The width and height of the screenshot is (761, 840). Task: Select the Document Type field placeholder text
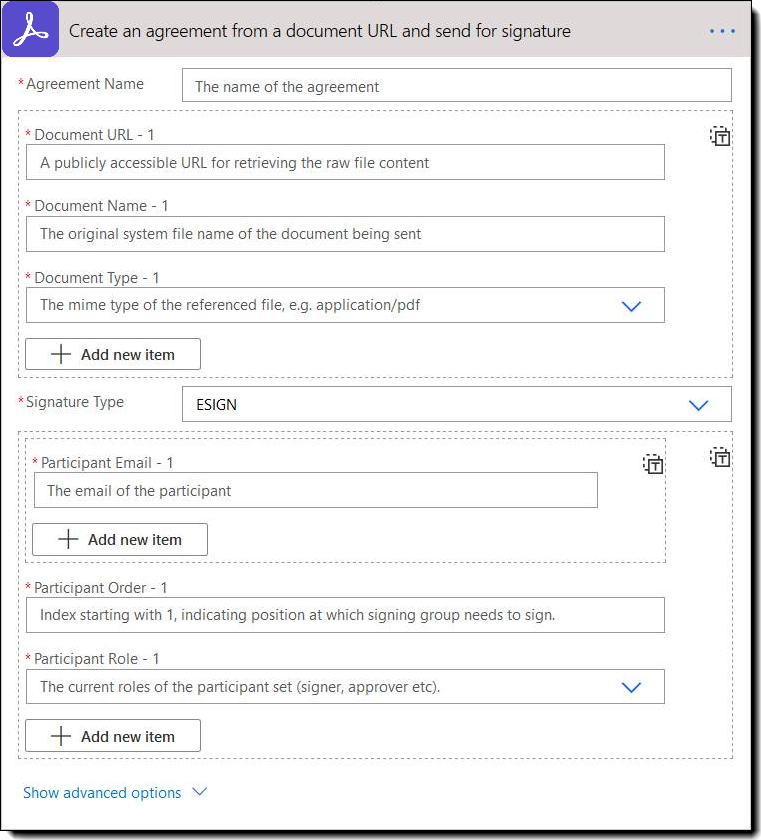tap(230, 305)
